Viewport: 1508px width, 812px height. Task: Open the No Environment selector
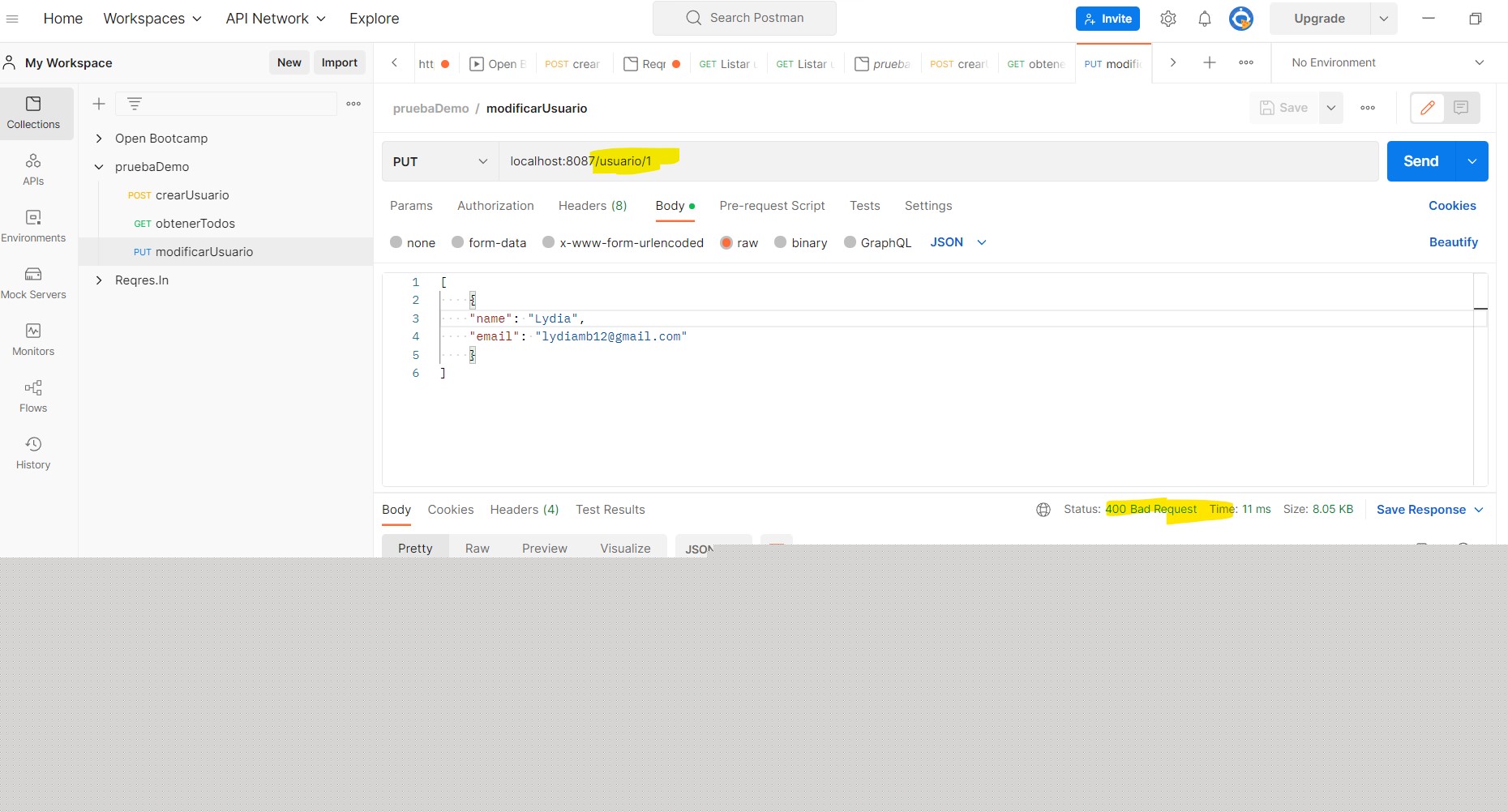tap(1388, 62)
